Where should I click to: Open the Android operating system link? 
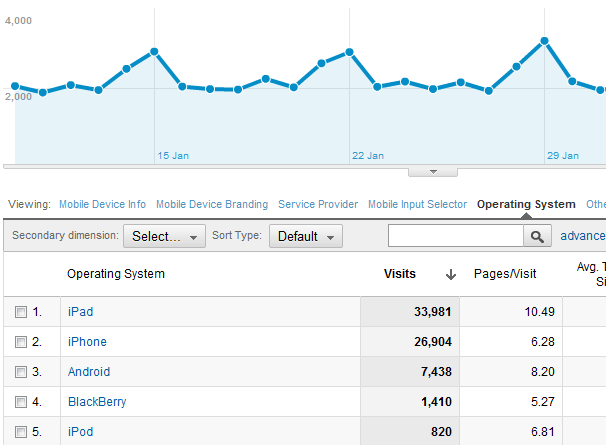[x=89, y=372]
